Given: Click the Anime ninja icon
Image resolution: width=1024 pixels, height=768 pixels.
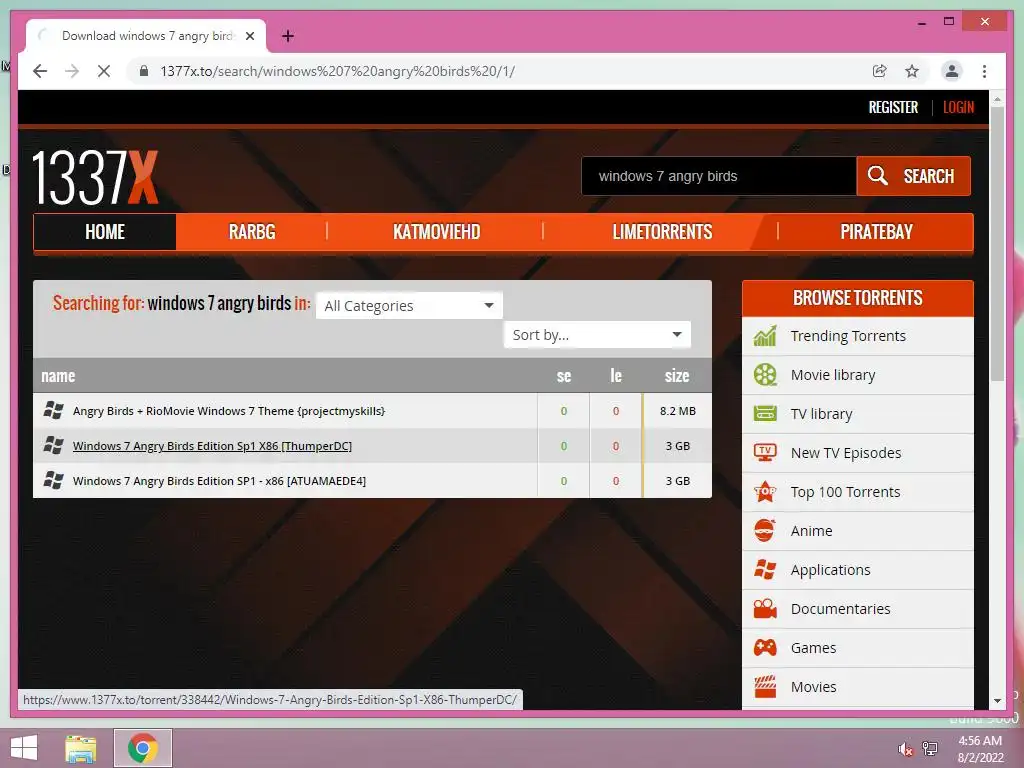Looking at the screenshot, I should 765,530.
